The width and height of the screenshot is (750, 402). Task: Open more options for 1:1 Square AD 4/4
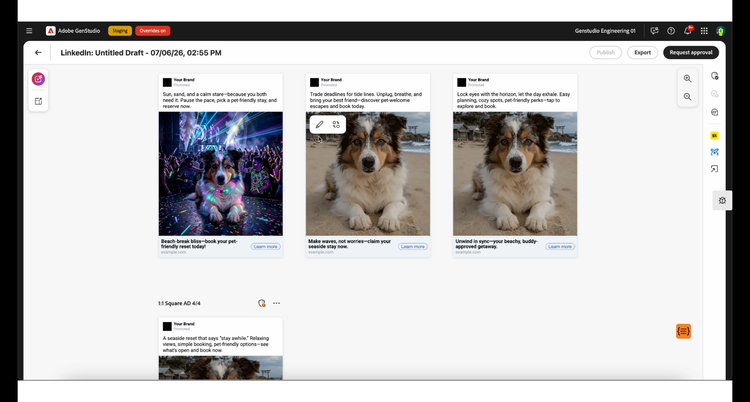coord(276,303)
